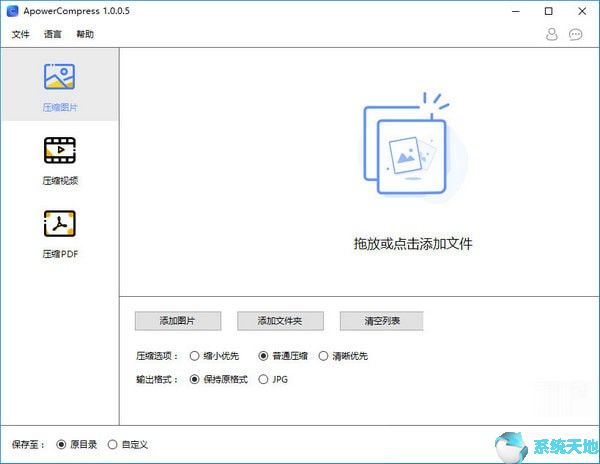Set save location to 原目录
Image resolution: width=600 pixels, height=464 pixels.
[62, 444]
